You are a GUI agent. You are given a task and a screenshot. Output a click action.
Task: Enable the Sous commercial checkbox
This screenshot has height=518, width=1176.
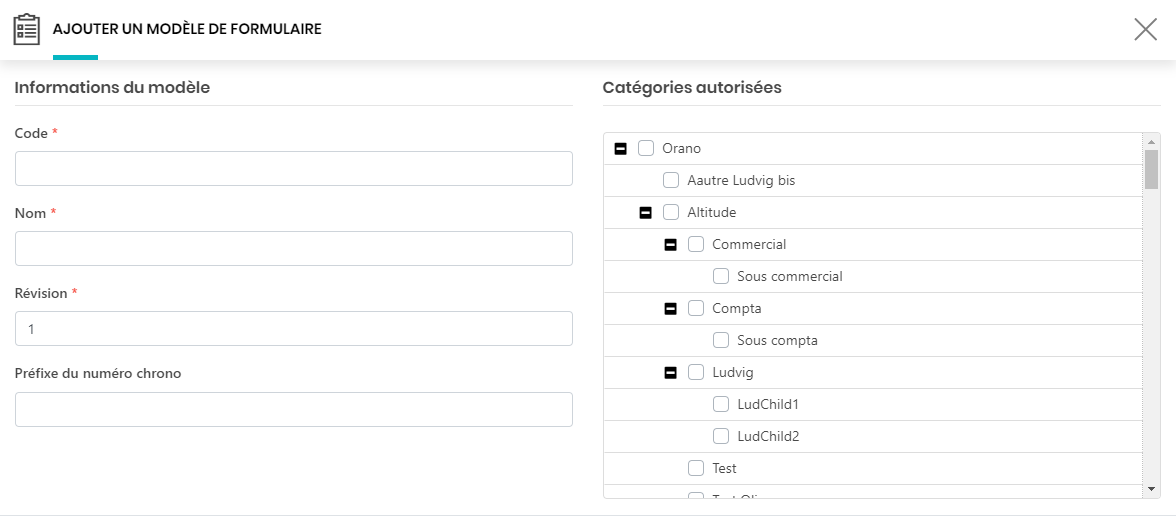[x=721, y=276]
